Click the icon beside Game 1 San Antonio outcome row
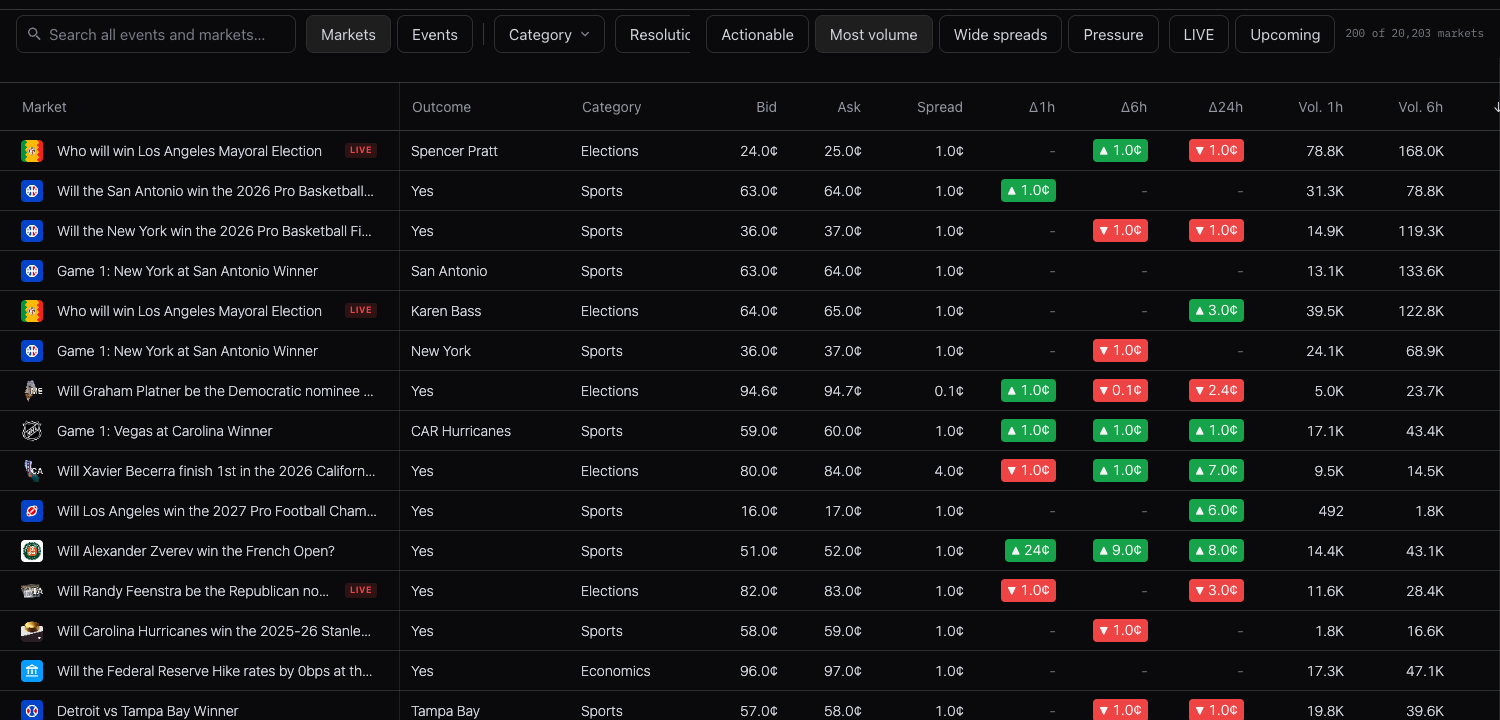This screenshot has width=1500, height=720. pos(32,271)
